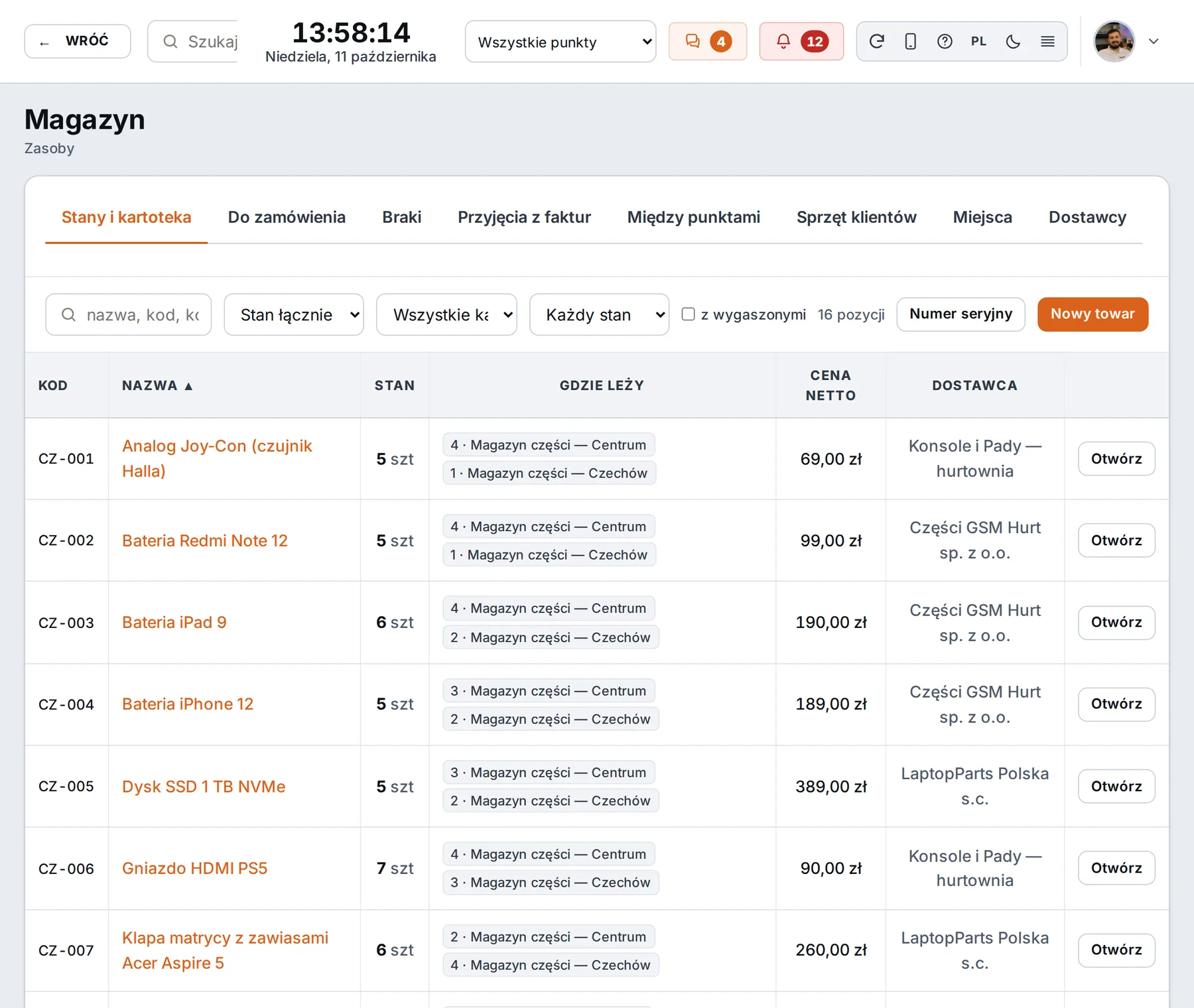Open the Dostawcy tab
Viewport: 1194px width, 1008px height.
coord(1087,217)
